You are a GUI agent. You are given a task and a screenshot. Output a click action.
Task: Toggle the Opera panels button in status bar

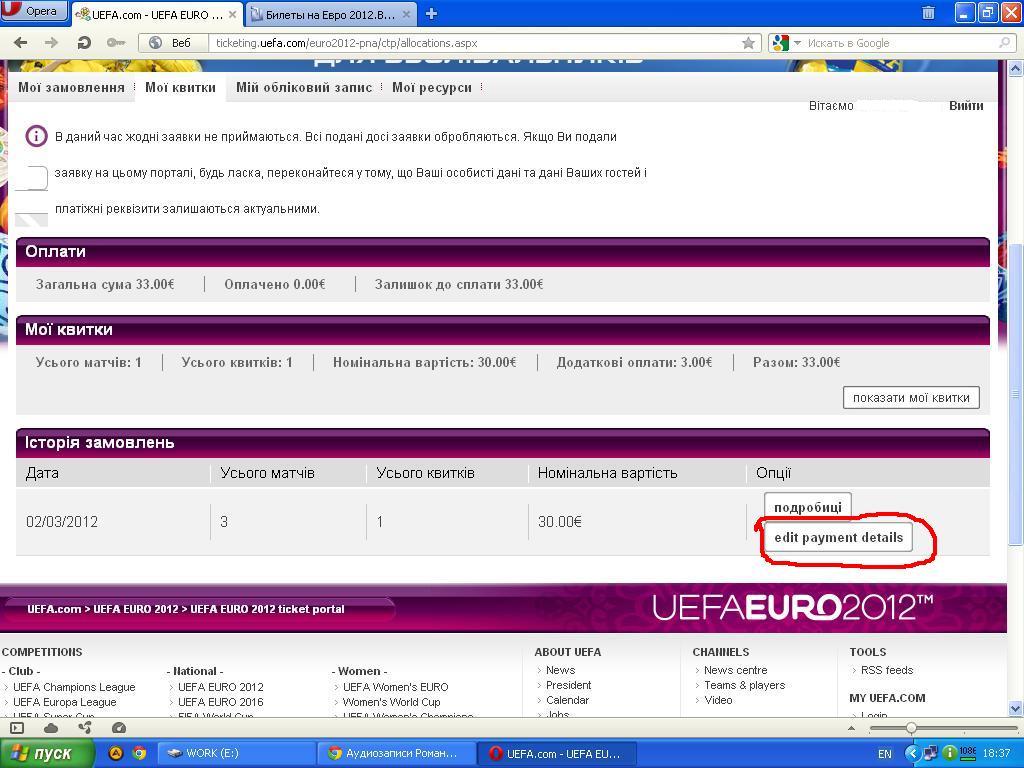coord(17,728)
